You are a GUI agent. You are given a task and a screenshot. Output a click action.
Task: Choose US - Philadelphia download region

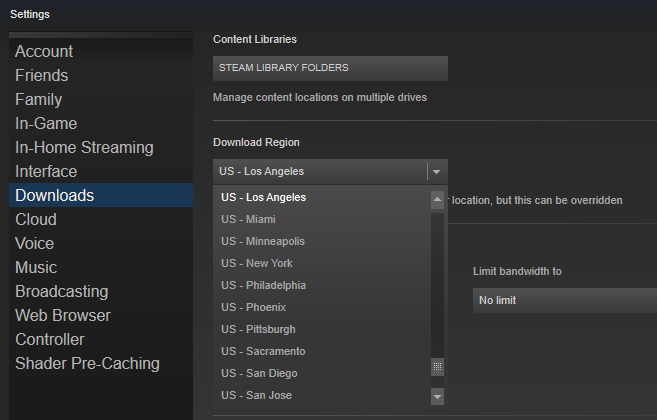click(x=322, y=285)
